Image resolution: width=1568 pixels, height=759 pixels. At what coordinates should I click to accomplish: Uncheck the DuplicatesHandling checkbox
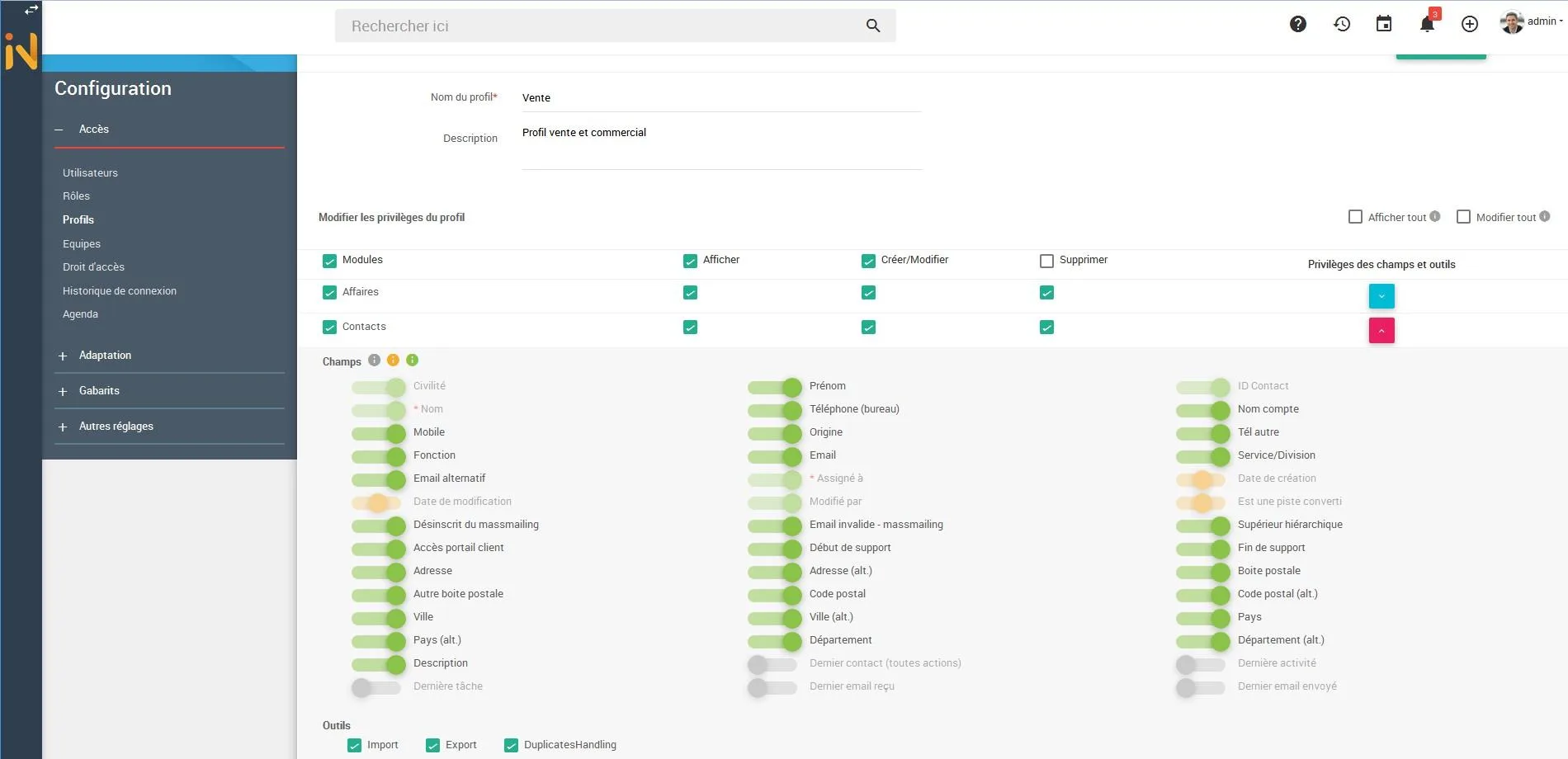(511, 745)
